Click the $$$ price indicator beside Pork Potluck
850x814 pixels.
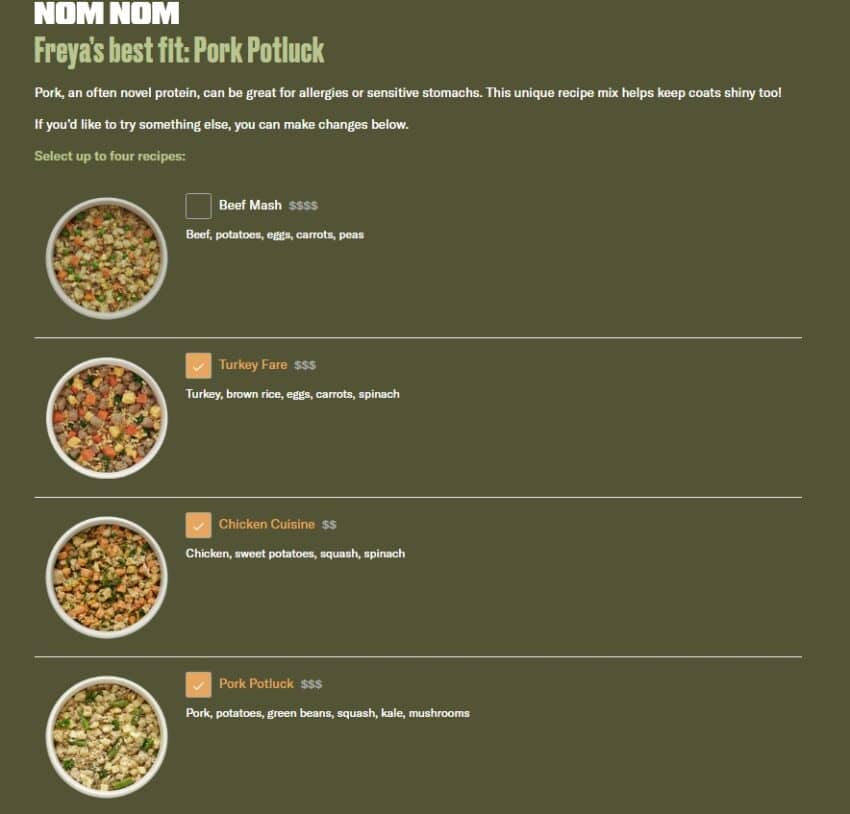point(312,684)
